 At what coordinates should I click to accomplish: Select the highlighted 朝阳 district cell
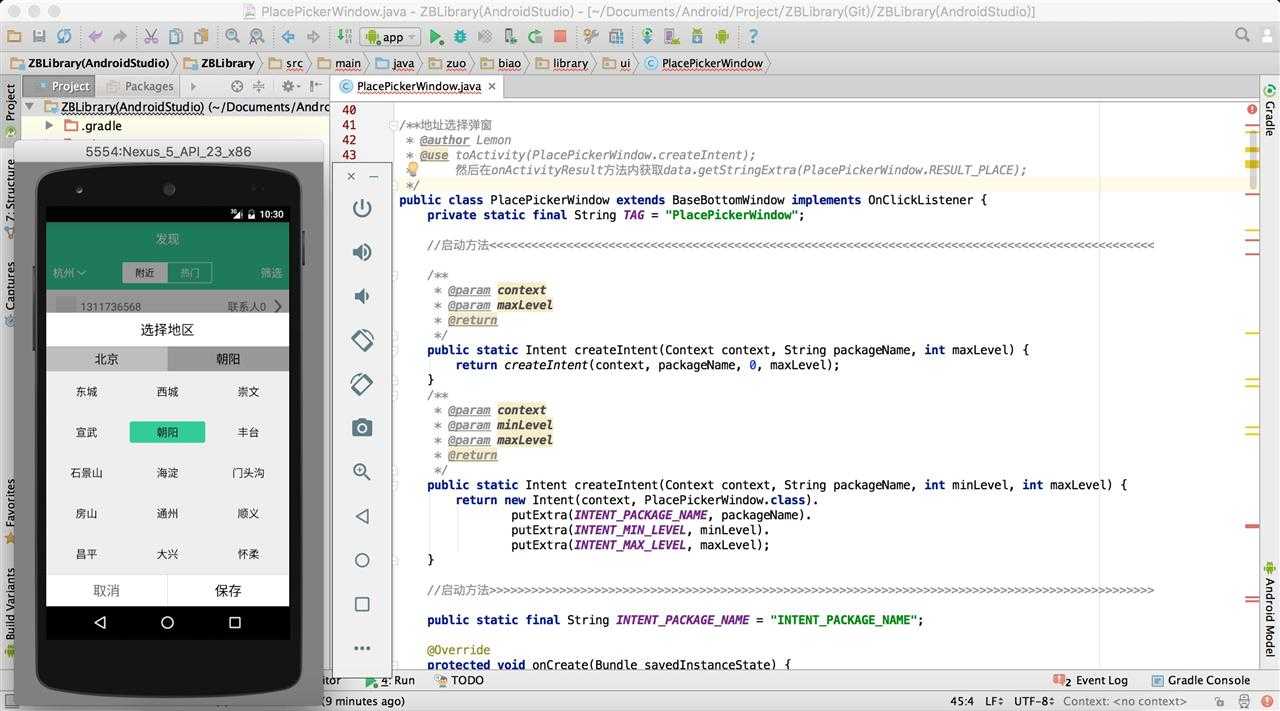(167, 432)
